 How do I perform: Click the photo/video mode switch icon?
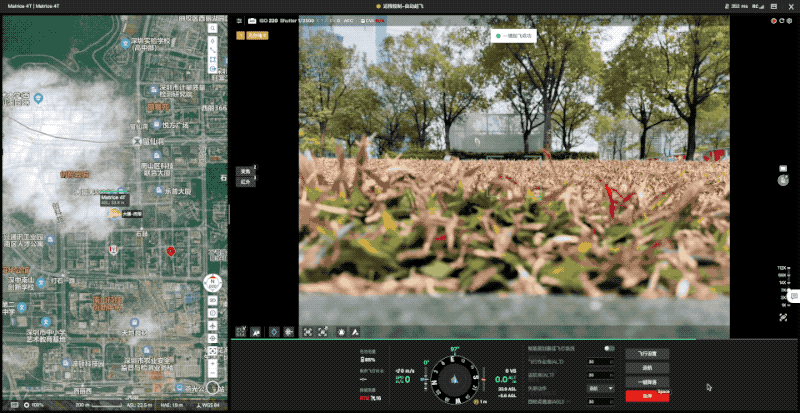pyautogui.click(x=783, y=168)
